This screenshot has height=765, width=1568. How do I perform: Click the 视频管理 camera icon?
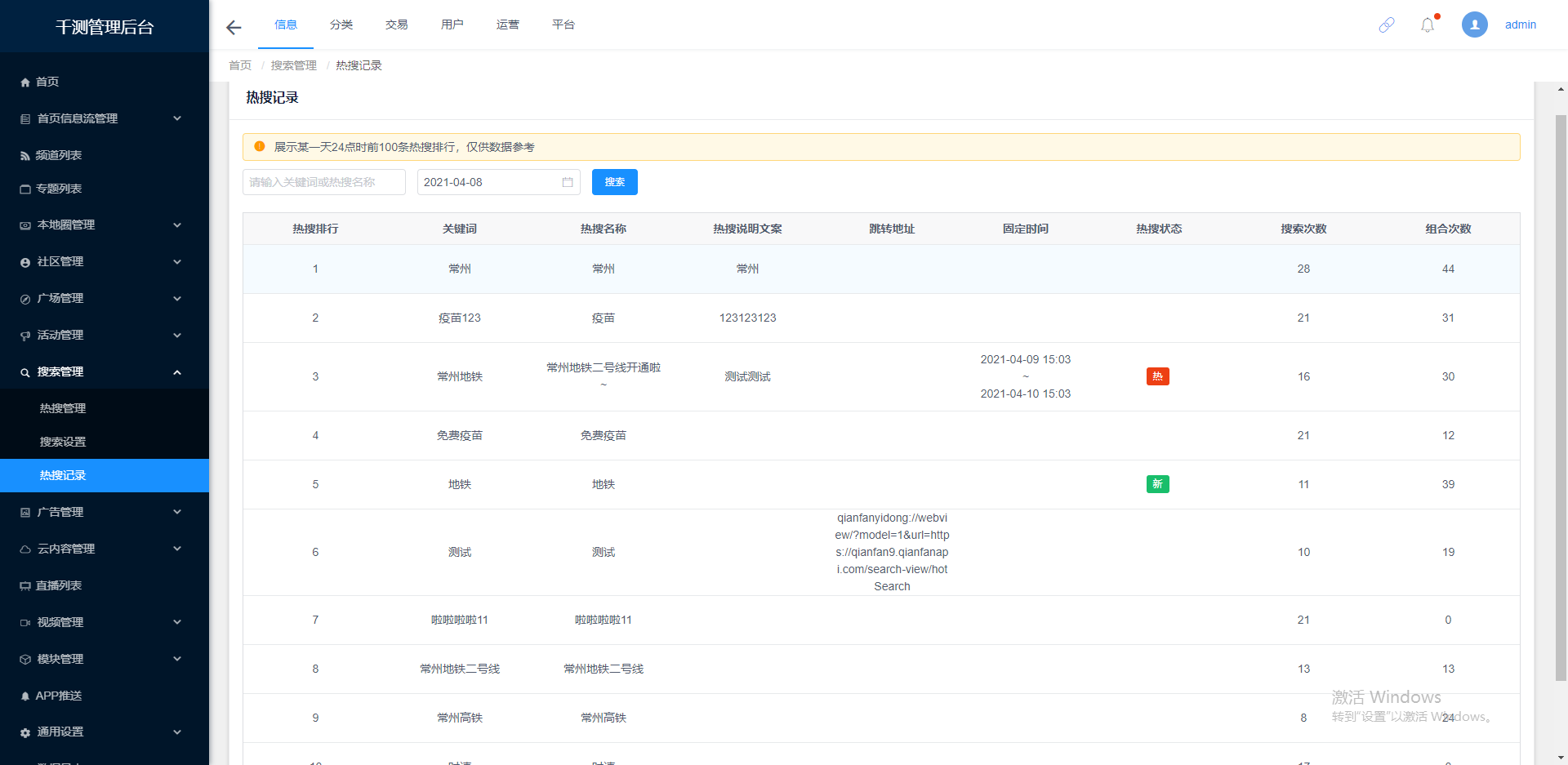pos(25,623)
